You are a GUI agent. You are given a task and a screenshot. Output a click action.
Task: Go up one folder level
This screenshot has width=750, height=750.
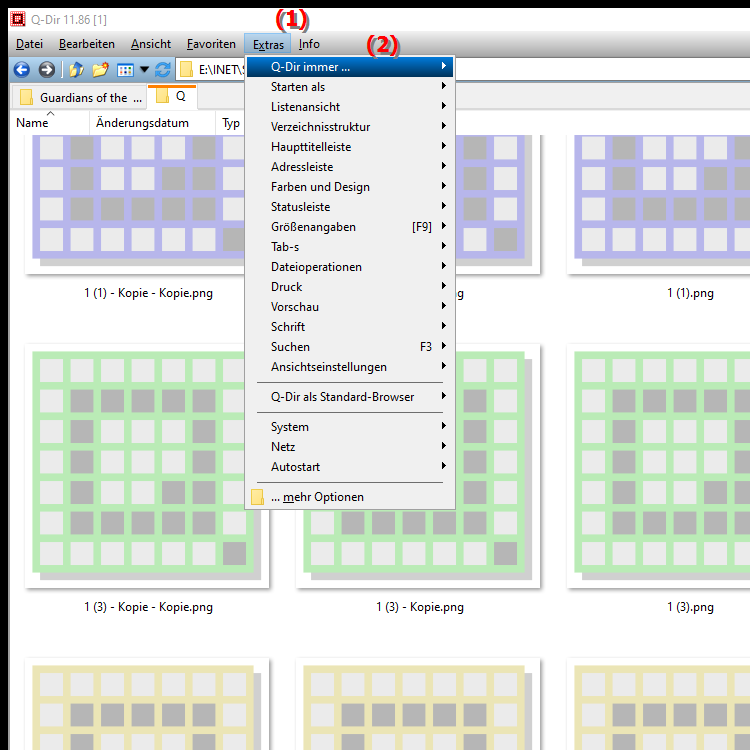pos(76,70)
